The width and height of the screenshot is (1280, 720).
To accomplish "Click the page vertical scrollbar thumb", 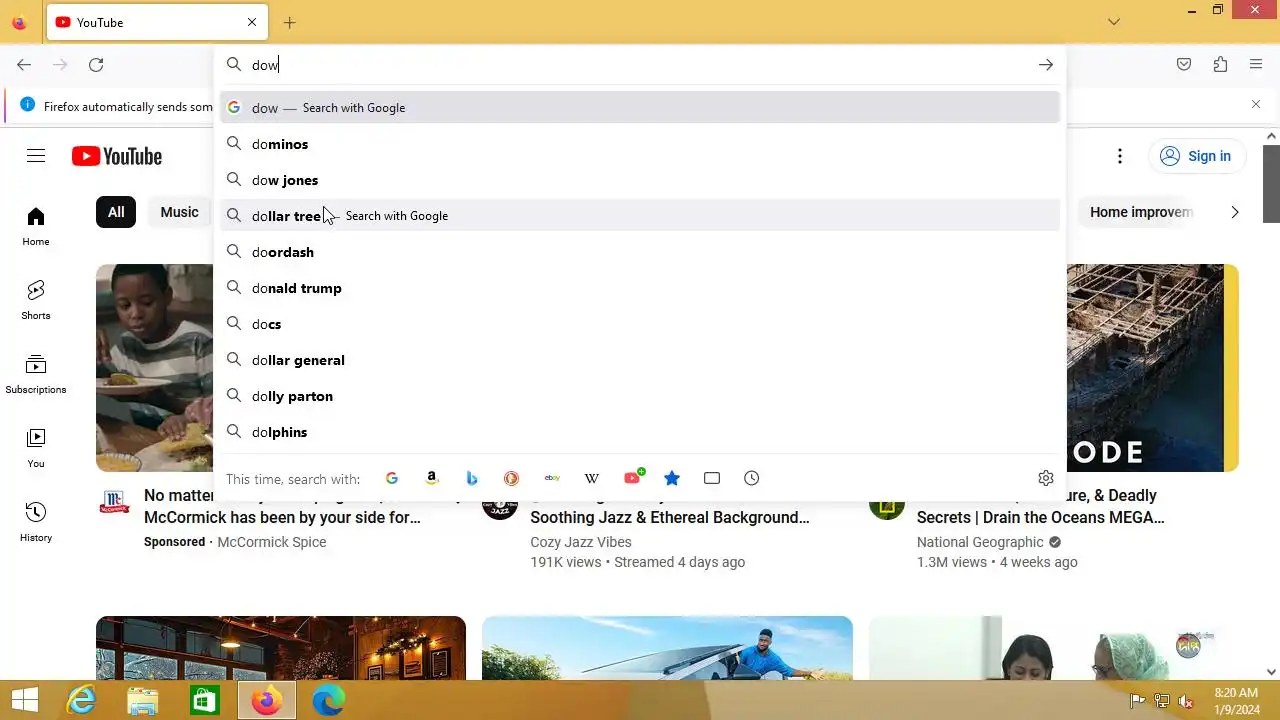I will (1272, 184).
